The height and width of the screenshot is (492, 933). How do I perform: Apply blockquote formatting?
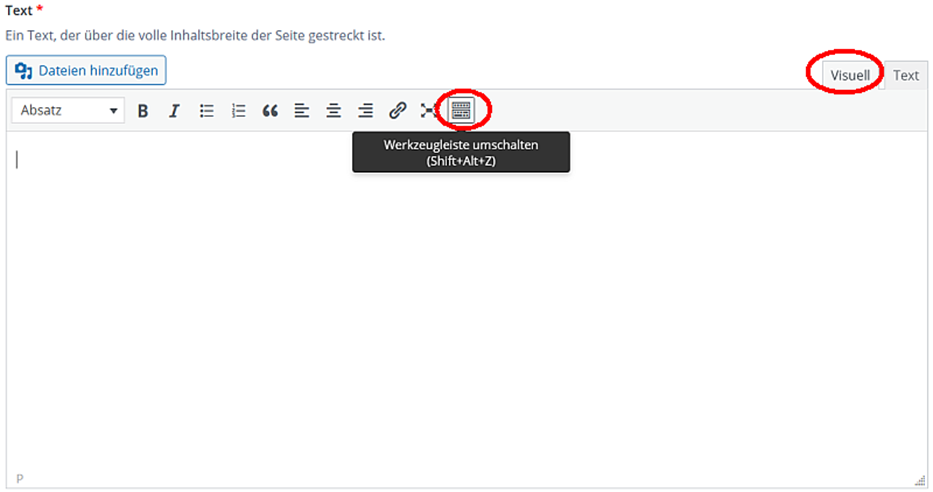click(270, 111)
